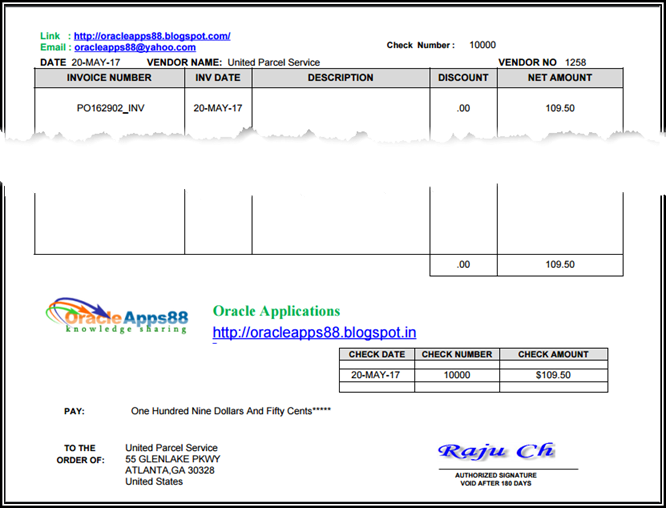The width and height of the screenshot is (666, 508).
Task: Select the check date value 20-MAY-17 in check table
Action: click(x=375, y=375)
